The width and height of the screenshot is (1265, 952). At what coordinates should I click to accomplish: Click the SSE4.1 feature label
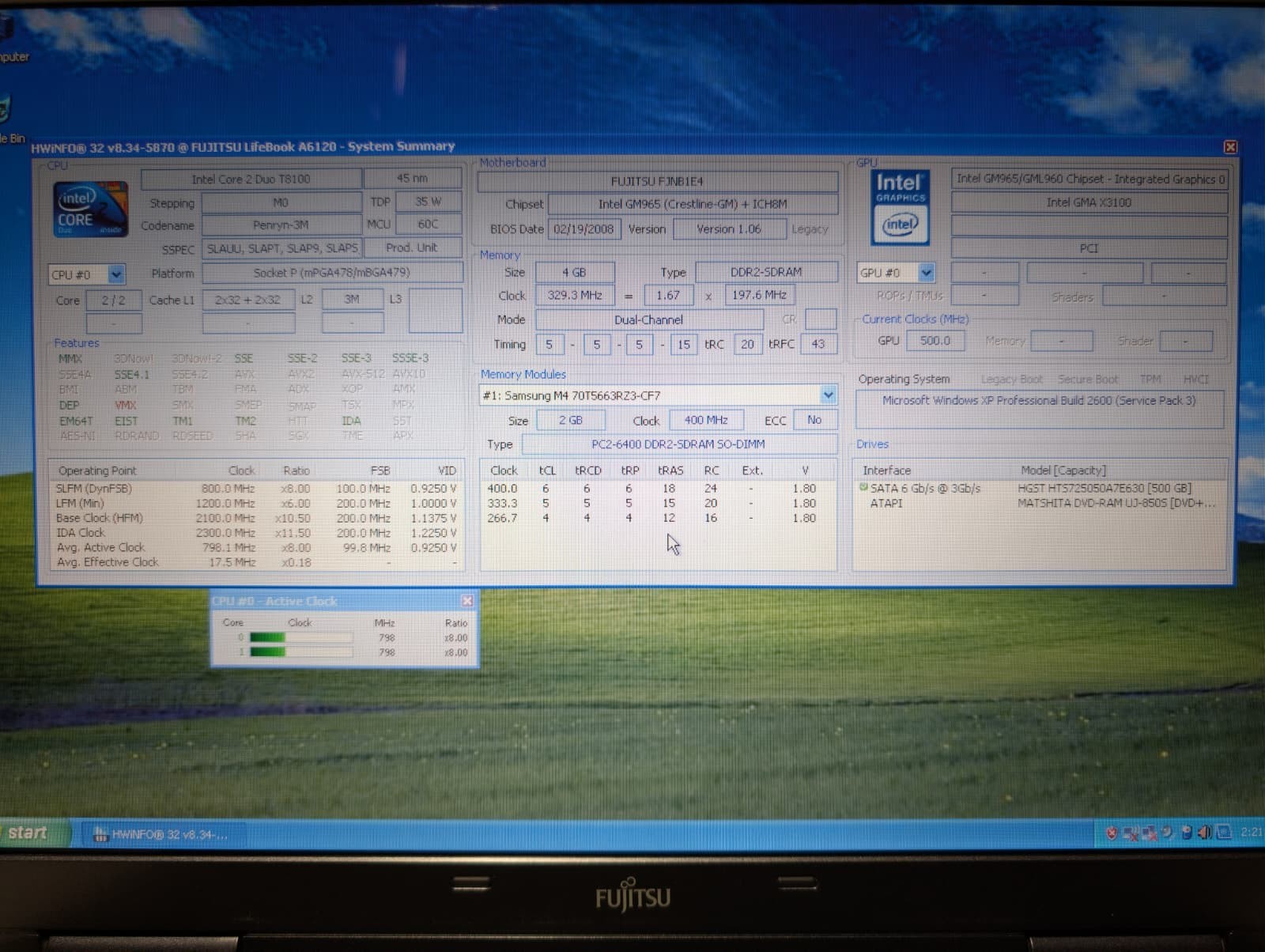click(x=131, y=374)
